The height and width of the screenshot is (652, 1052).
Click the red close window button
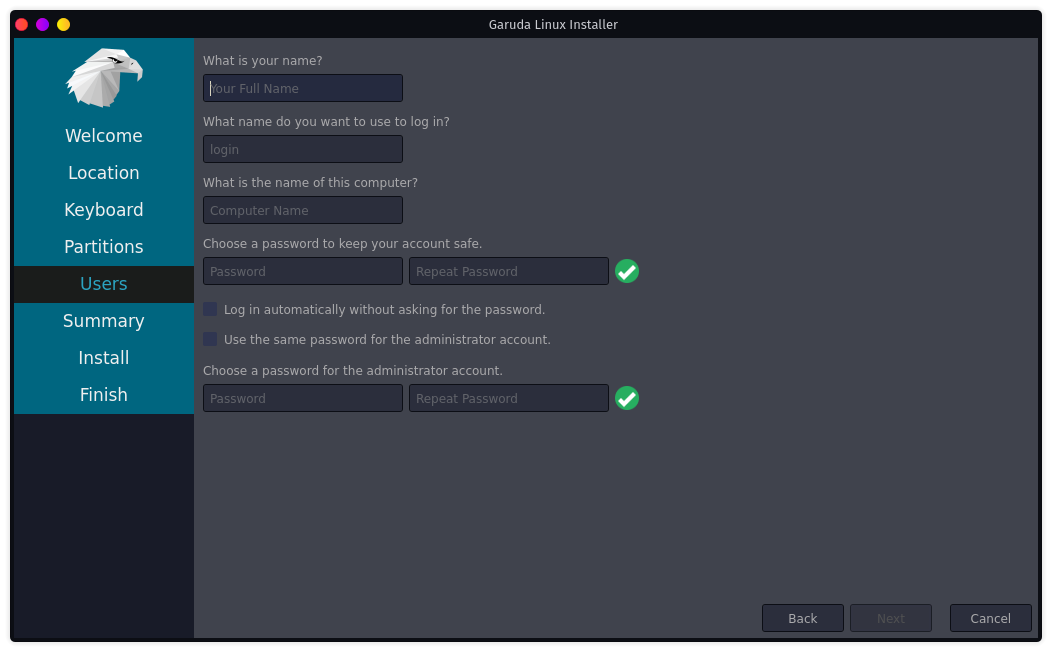coord(21,24)
